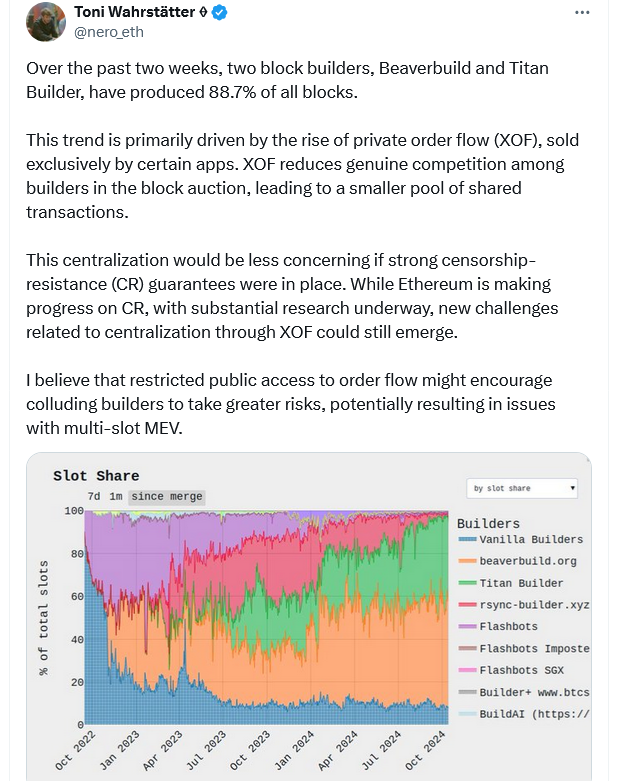Open the Slot Share chart image
Viewport: 618px width, 781px height.
pos(309,617)
